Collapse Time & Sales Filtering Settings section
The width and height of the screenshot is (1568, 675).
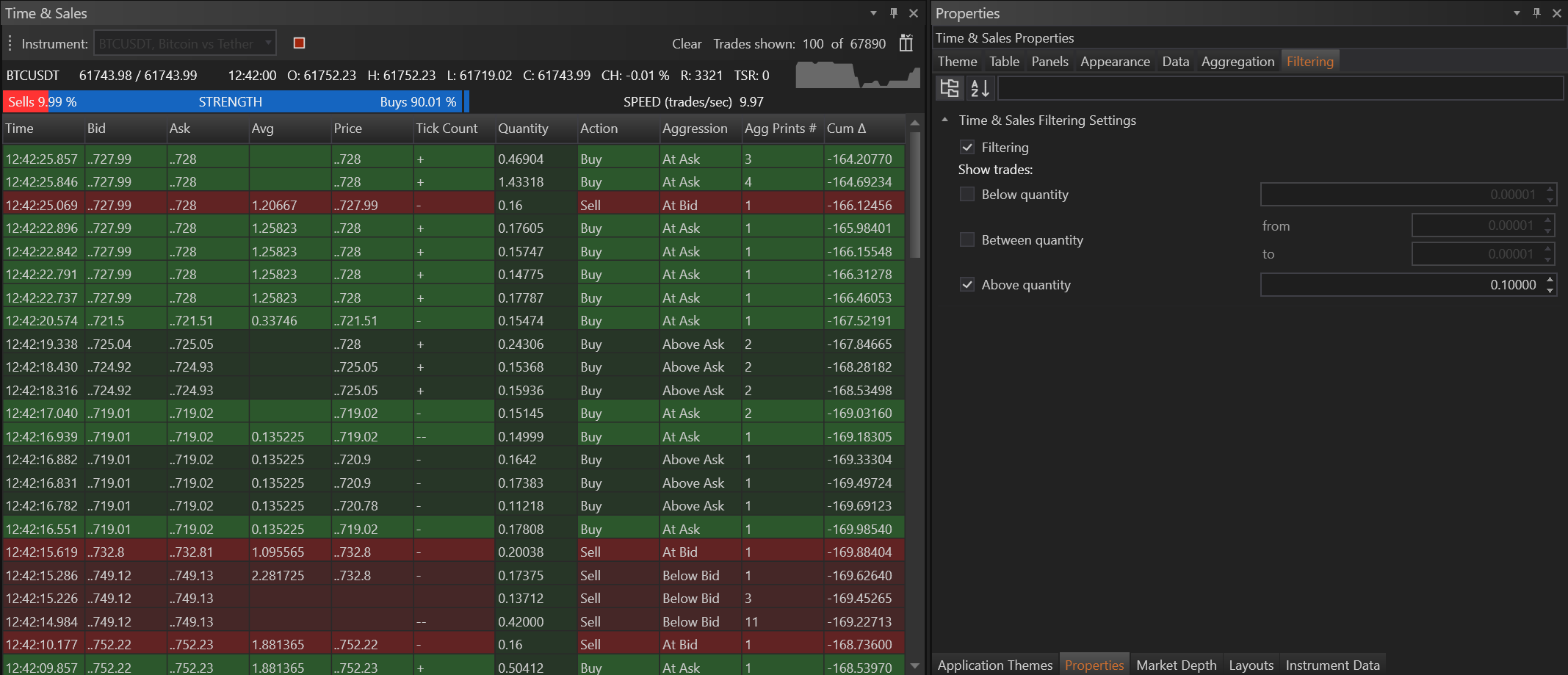click(945, 120)
